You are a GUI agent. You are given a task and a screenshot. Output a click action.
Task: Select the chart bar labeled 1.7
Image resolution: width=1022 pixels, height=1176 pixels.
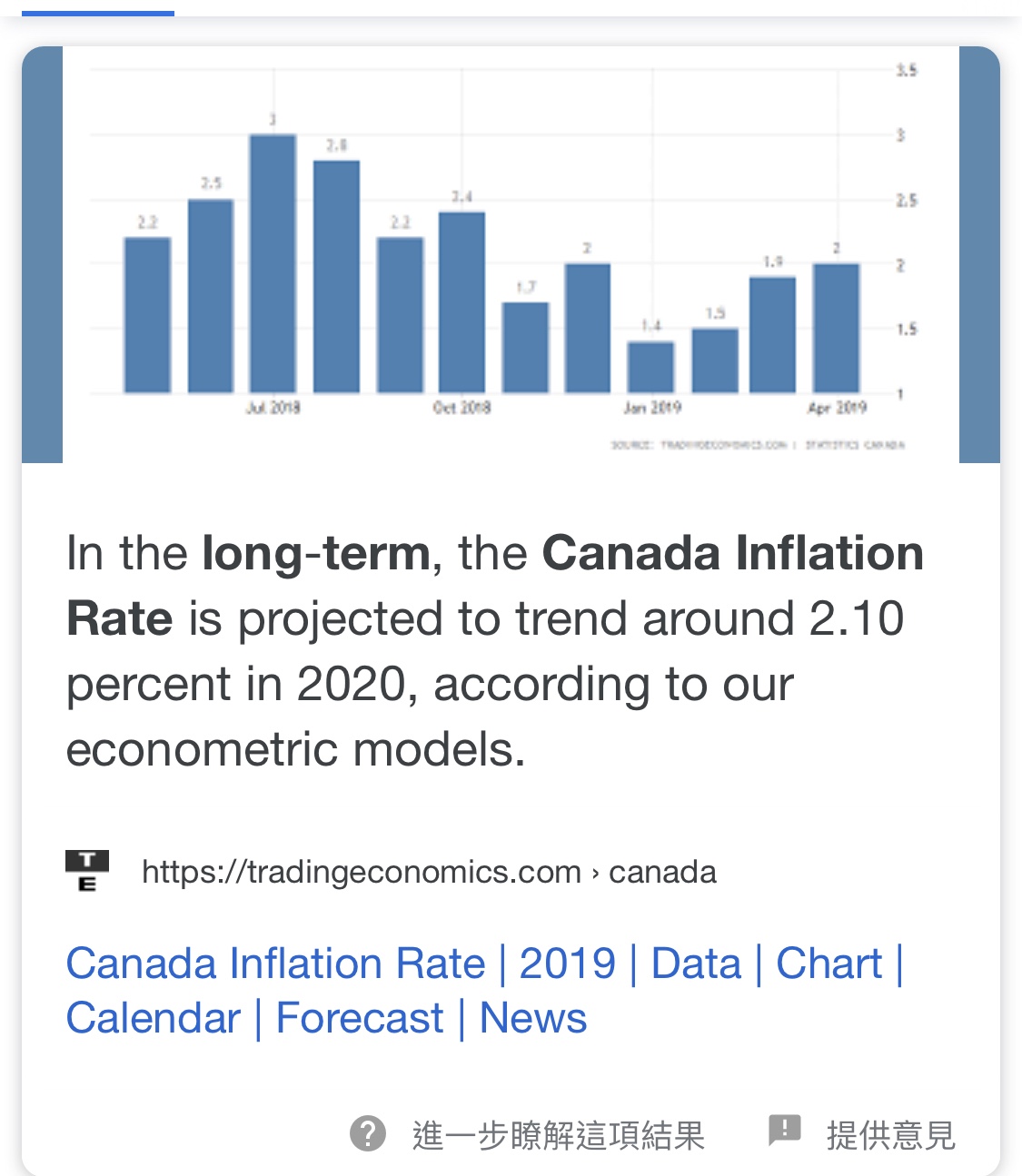click(525, 347)
